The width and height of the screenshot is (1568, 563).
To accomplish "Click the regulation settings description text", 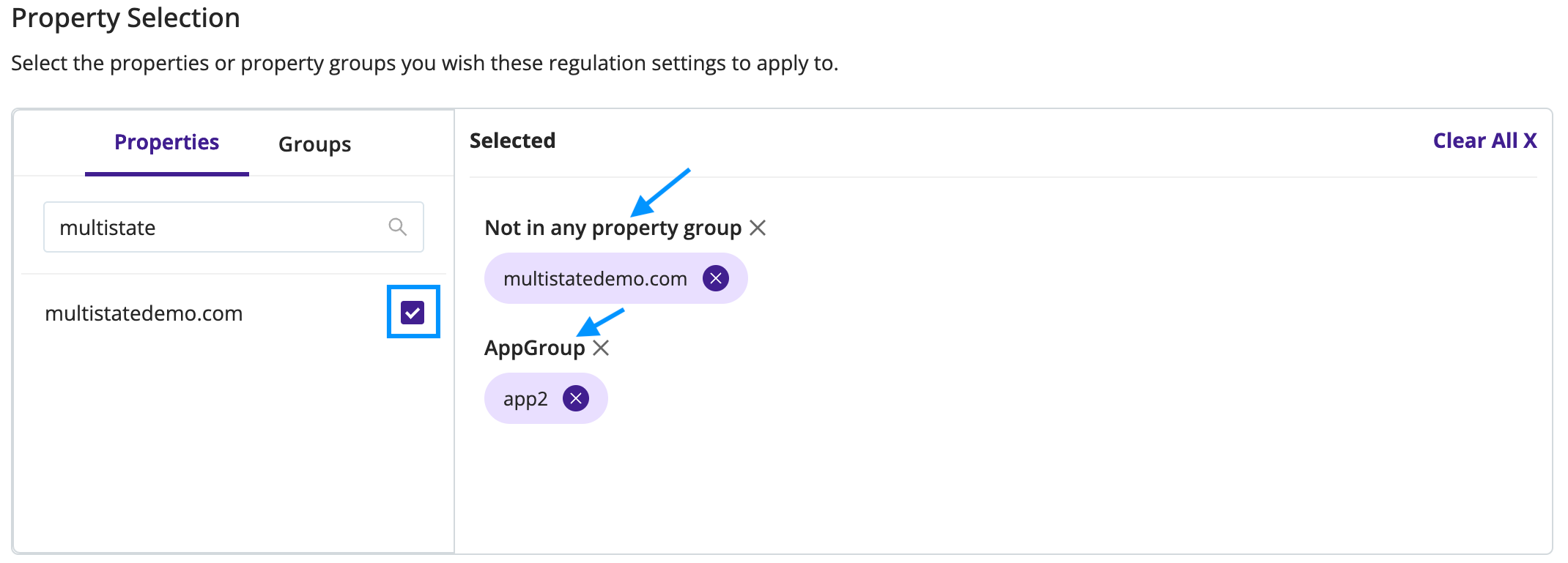I will (424, 64).
